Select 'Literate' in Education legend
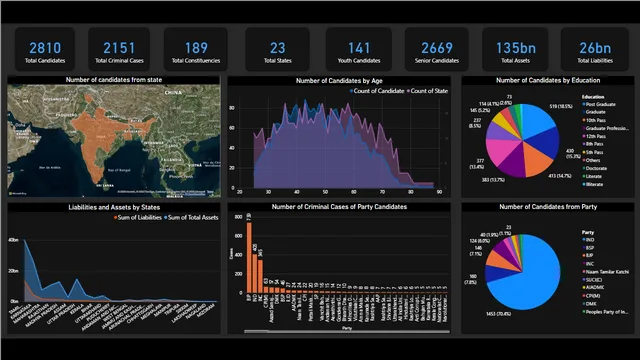Screen dimensions: 640x360 (592, 176)
